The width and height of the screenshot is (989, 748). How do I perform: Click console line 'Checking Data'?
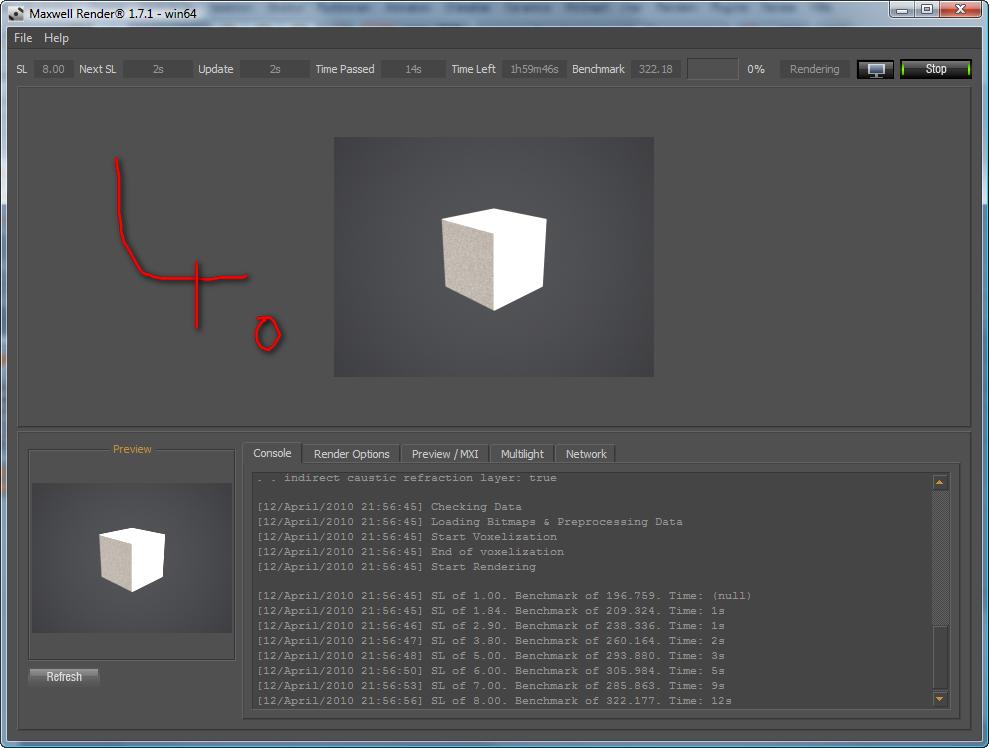[x=389, y=507]
